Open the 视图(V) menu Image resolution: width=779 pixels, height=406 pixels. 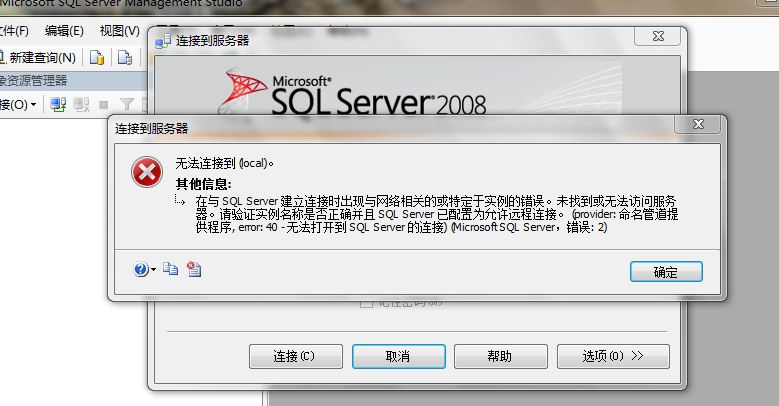120,31
